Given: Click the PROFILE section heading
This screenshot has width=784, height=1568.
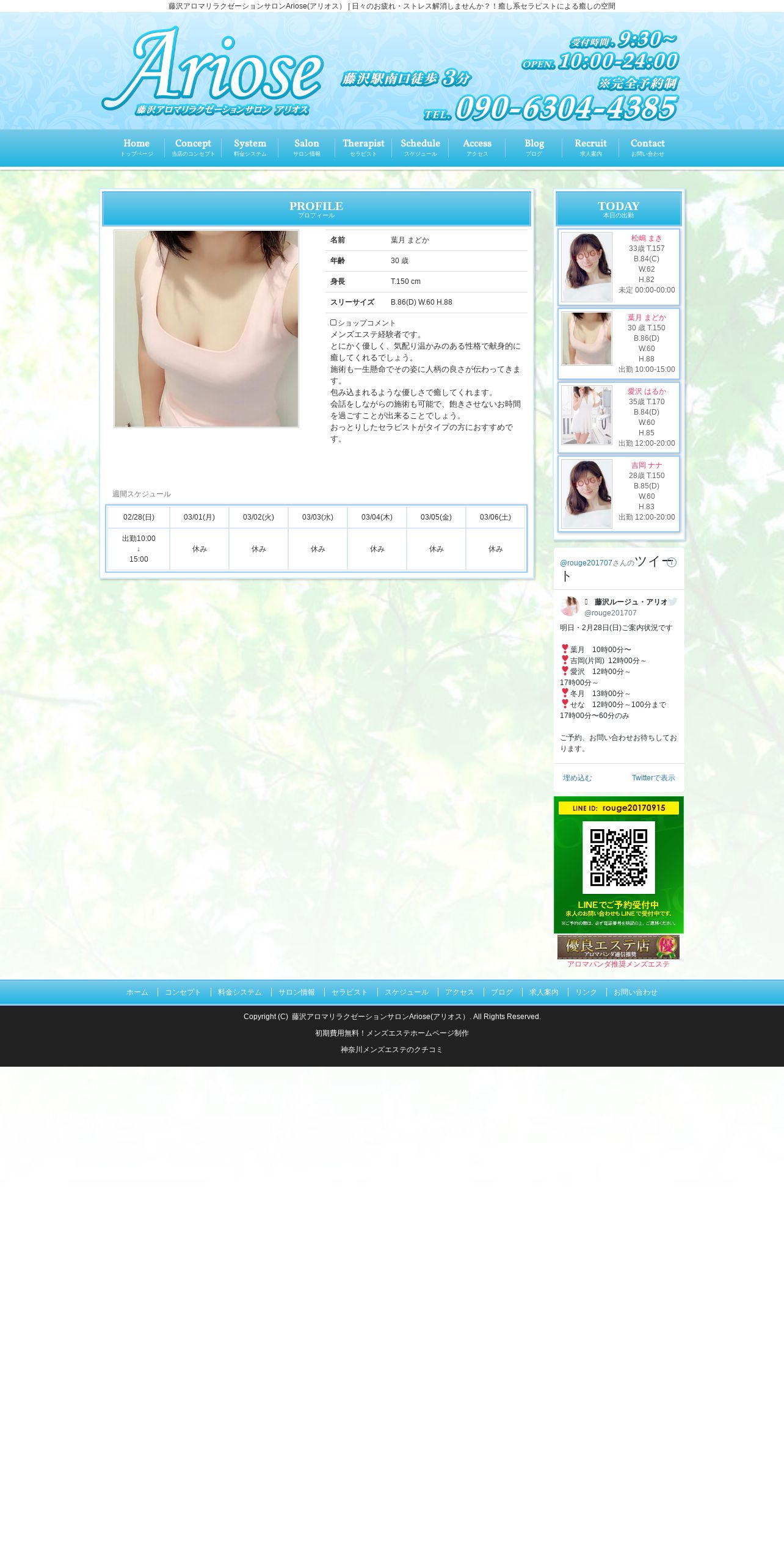Looking at the screenshot, I should click(x=316, y=209).
